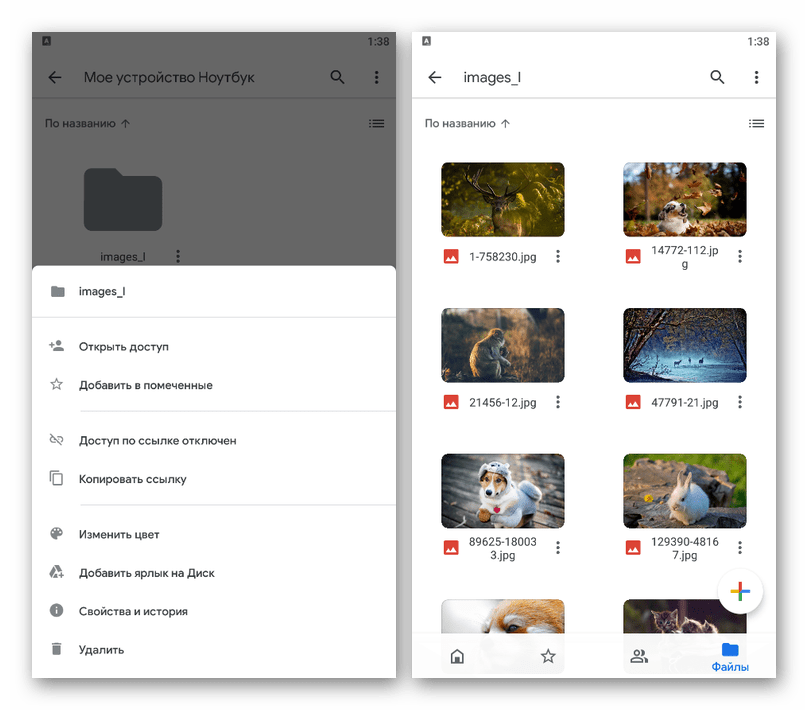Viewport: 808px width, 710px height.
Task: Select Изменить цвет palette option
Action: [x=119, y=535]
